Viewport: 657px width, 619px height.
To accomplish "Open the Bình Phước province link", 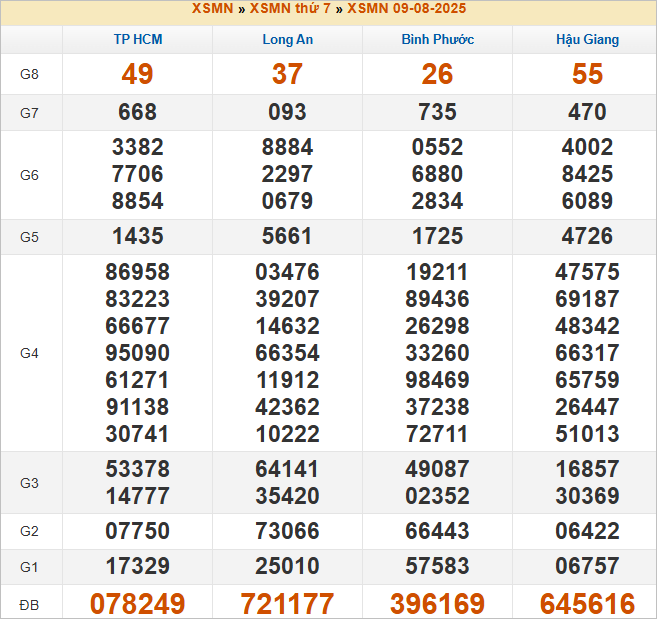I will [437, 40].
